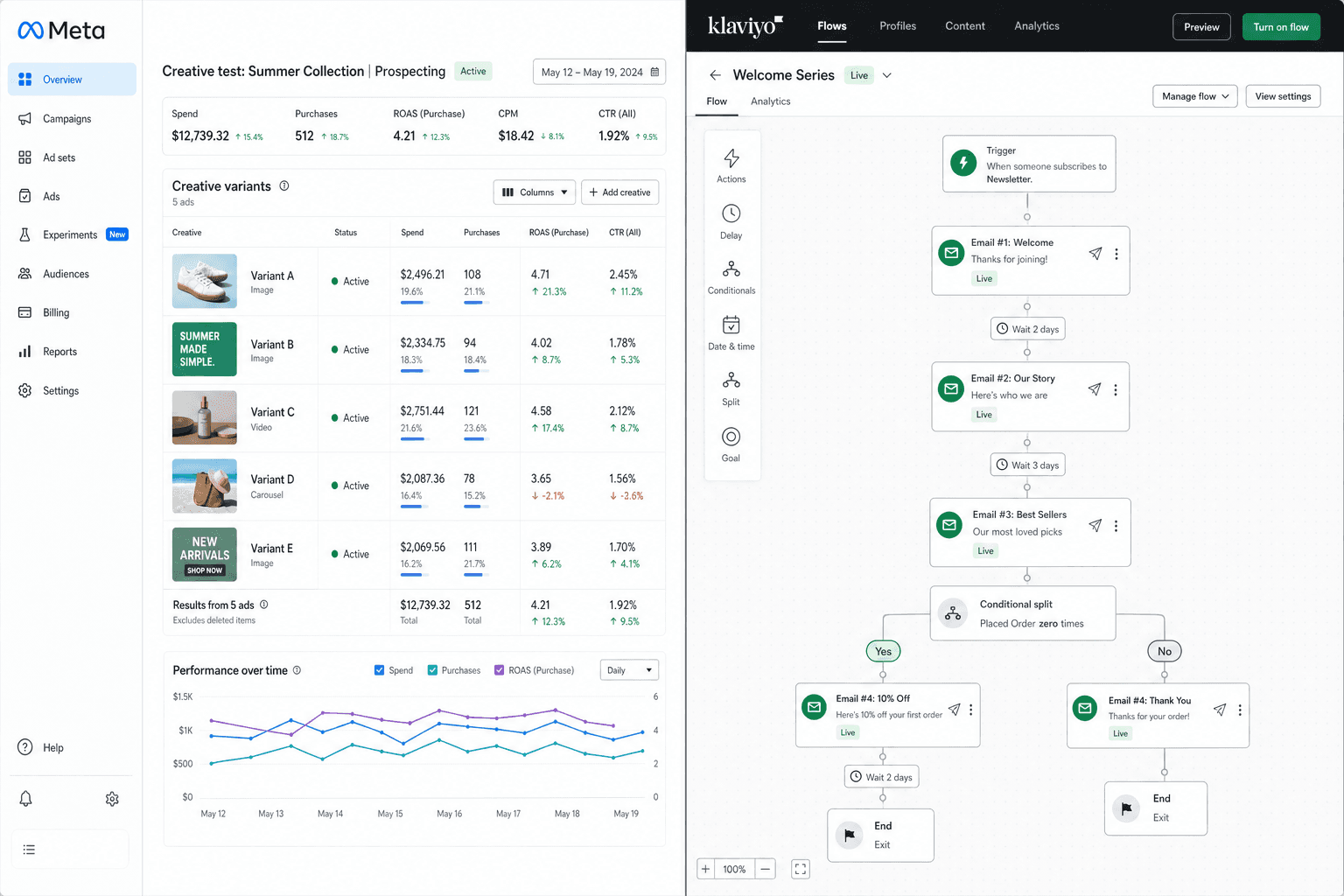Toggle the Spend chart checkbox
The image size is (1344, 896).
(379, 670)
